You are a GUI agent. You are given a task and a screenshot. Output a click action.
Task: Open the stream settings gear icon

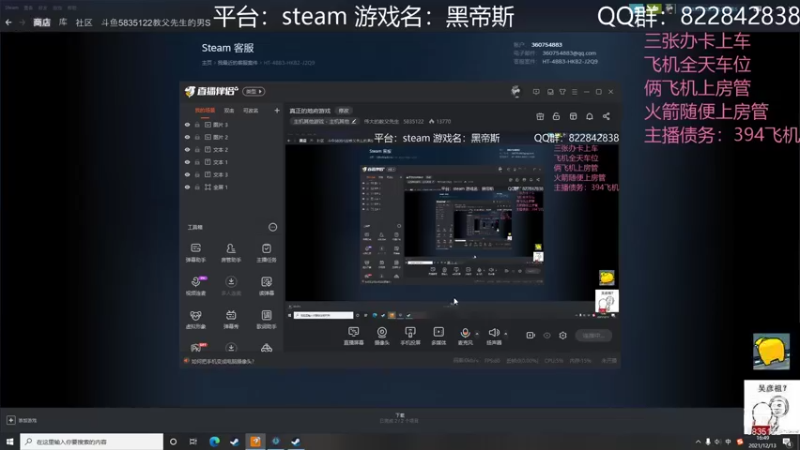point(563,335)
